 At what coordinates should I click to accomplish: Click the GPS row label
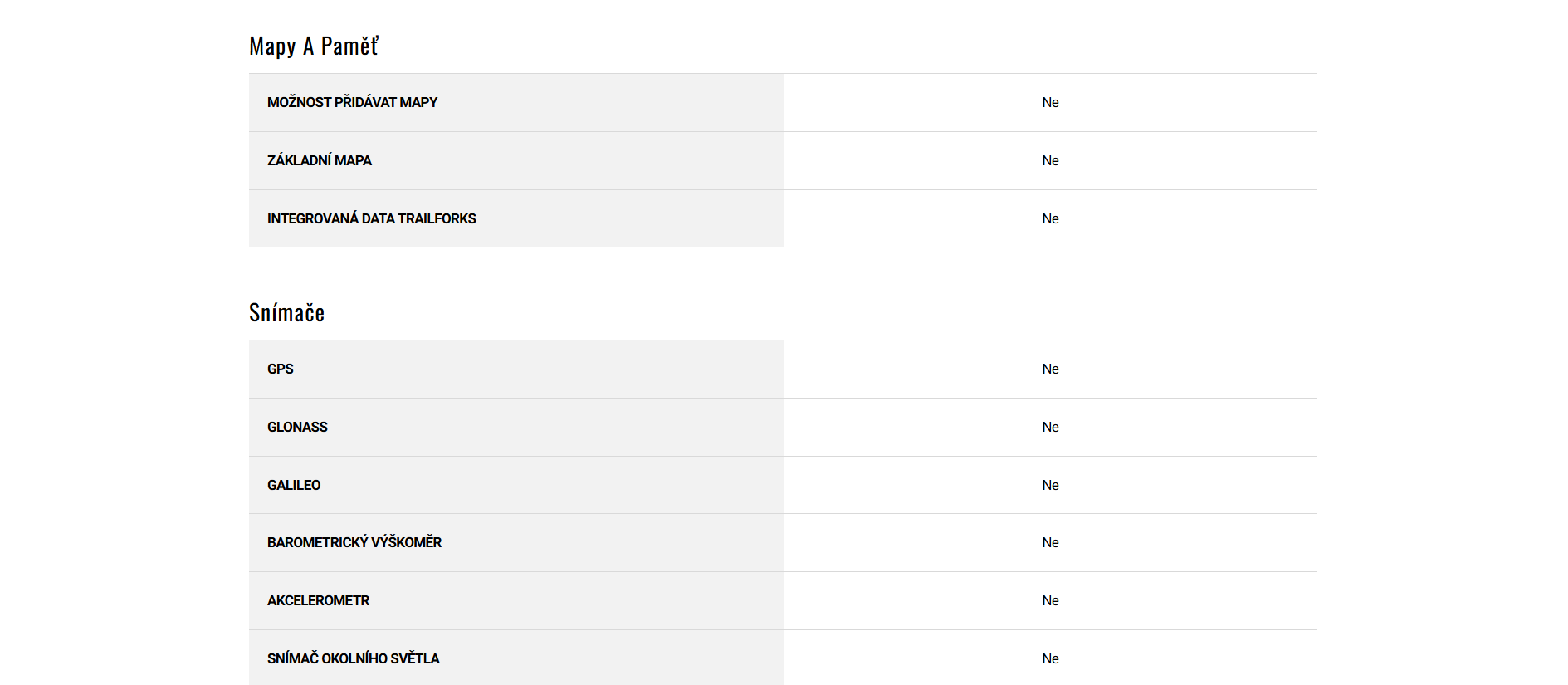point(280,369)
